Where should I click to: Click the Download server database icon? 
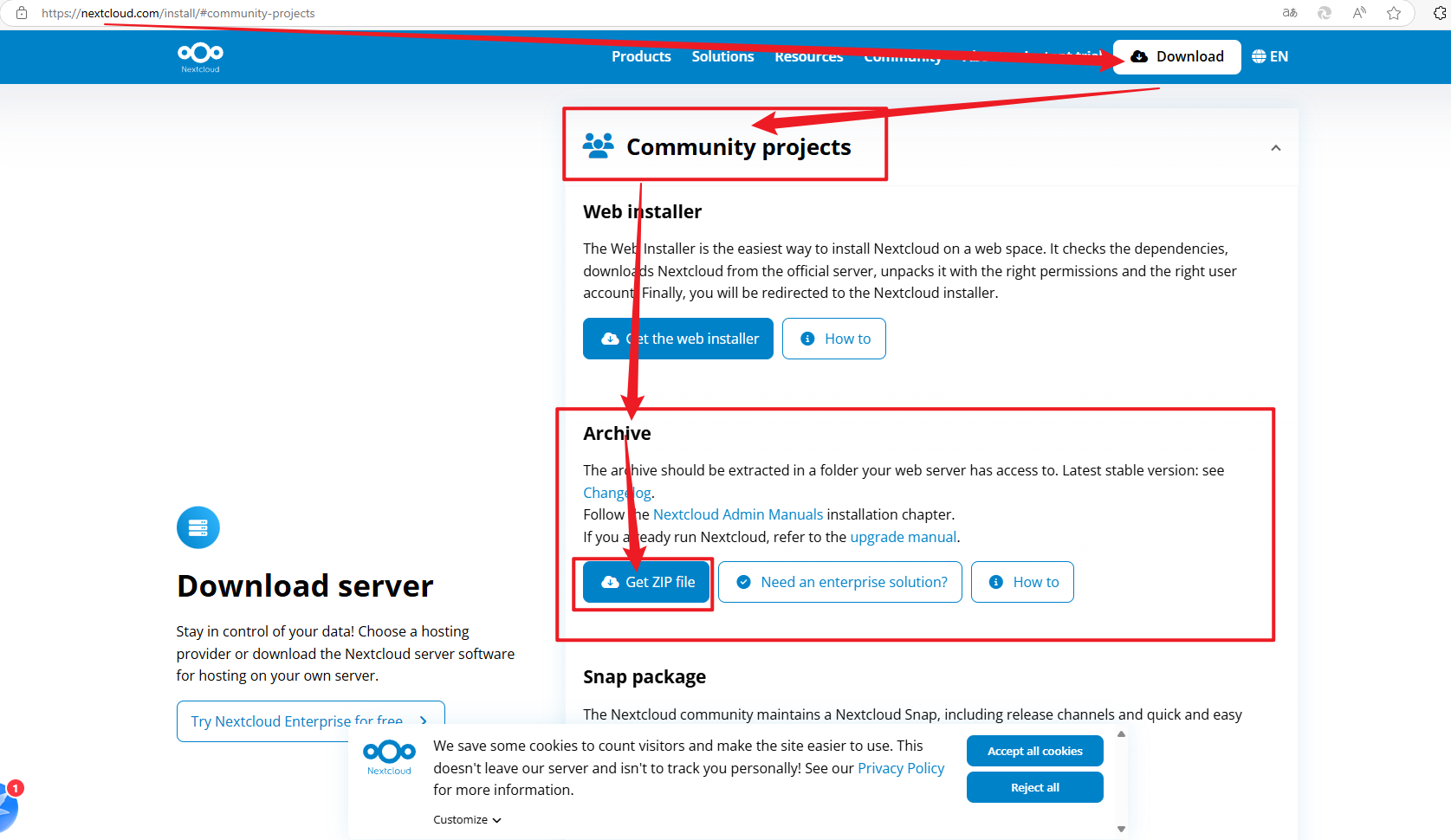[x=198, y=527]
